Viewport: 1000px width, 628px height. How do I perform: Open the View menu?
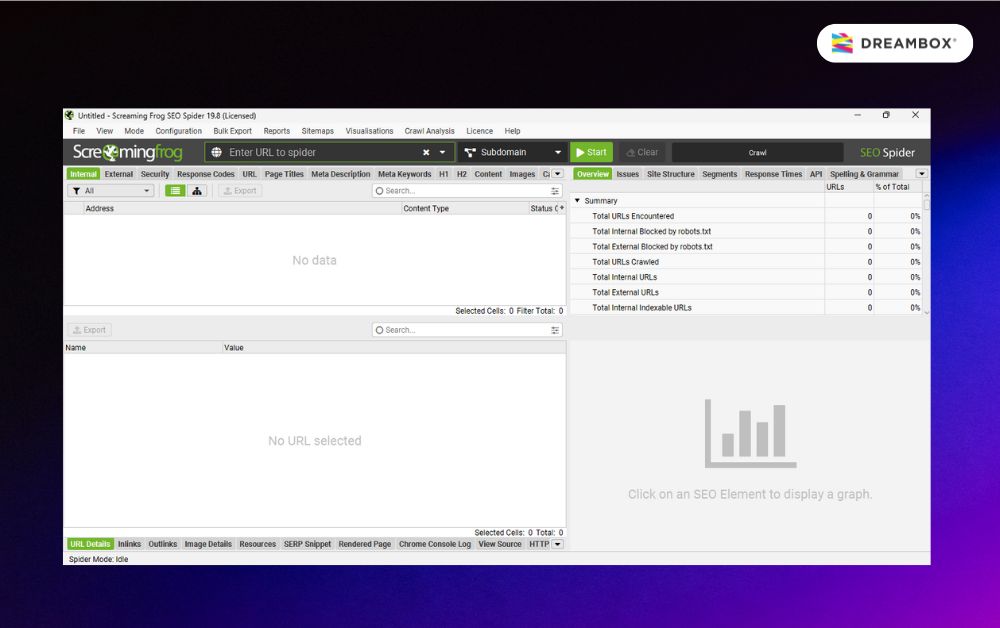(x=105, y=131)
